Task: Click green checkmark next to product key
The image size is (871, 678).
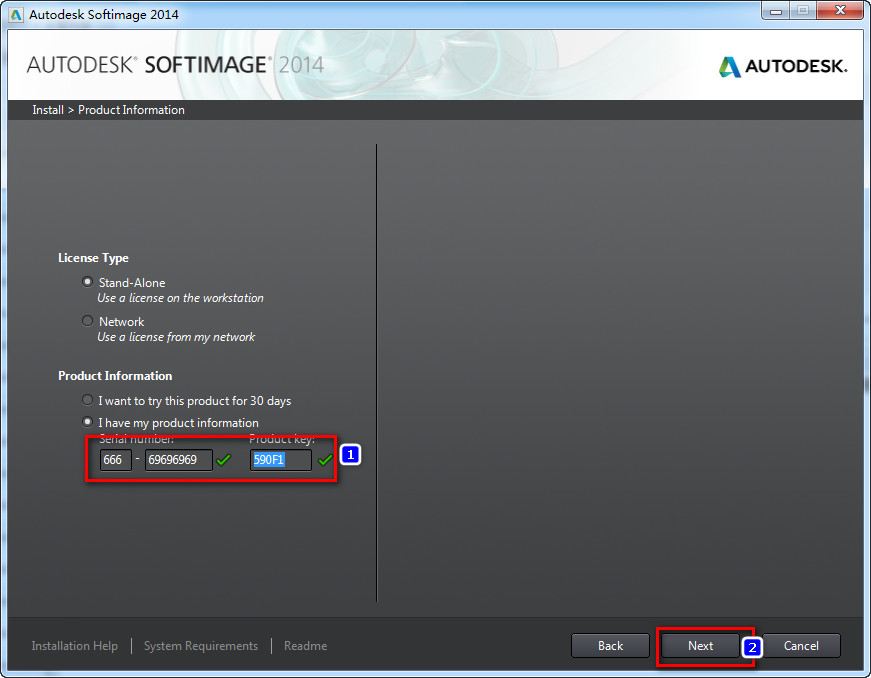Action: (326, 460)
